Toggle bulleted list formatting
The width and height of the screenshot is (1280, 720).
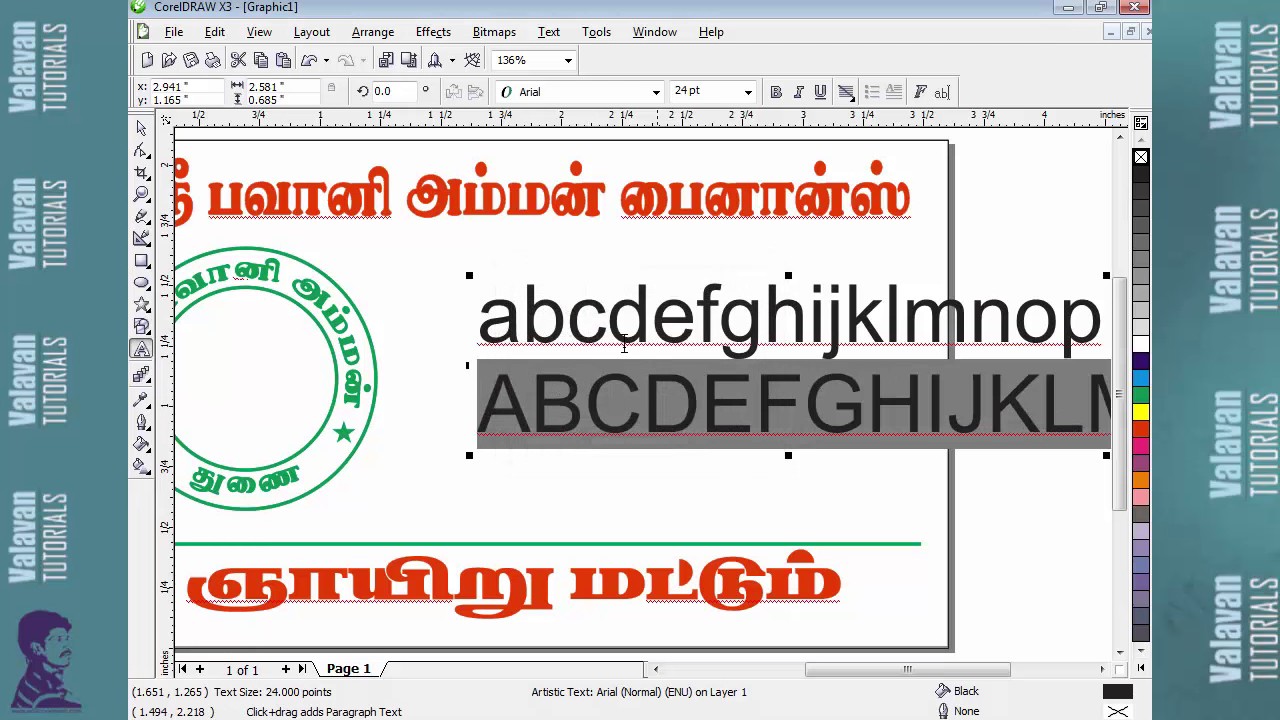tap(872, 92)
